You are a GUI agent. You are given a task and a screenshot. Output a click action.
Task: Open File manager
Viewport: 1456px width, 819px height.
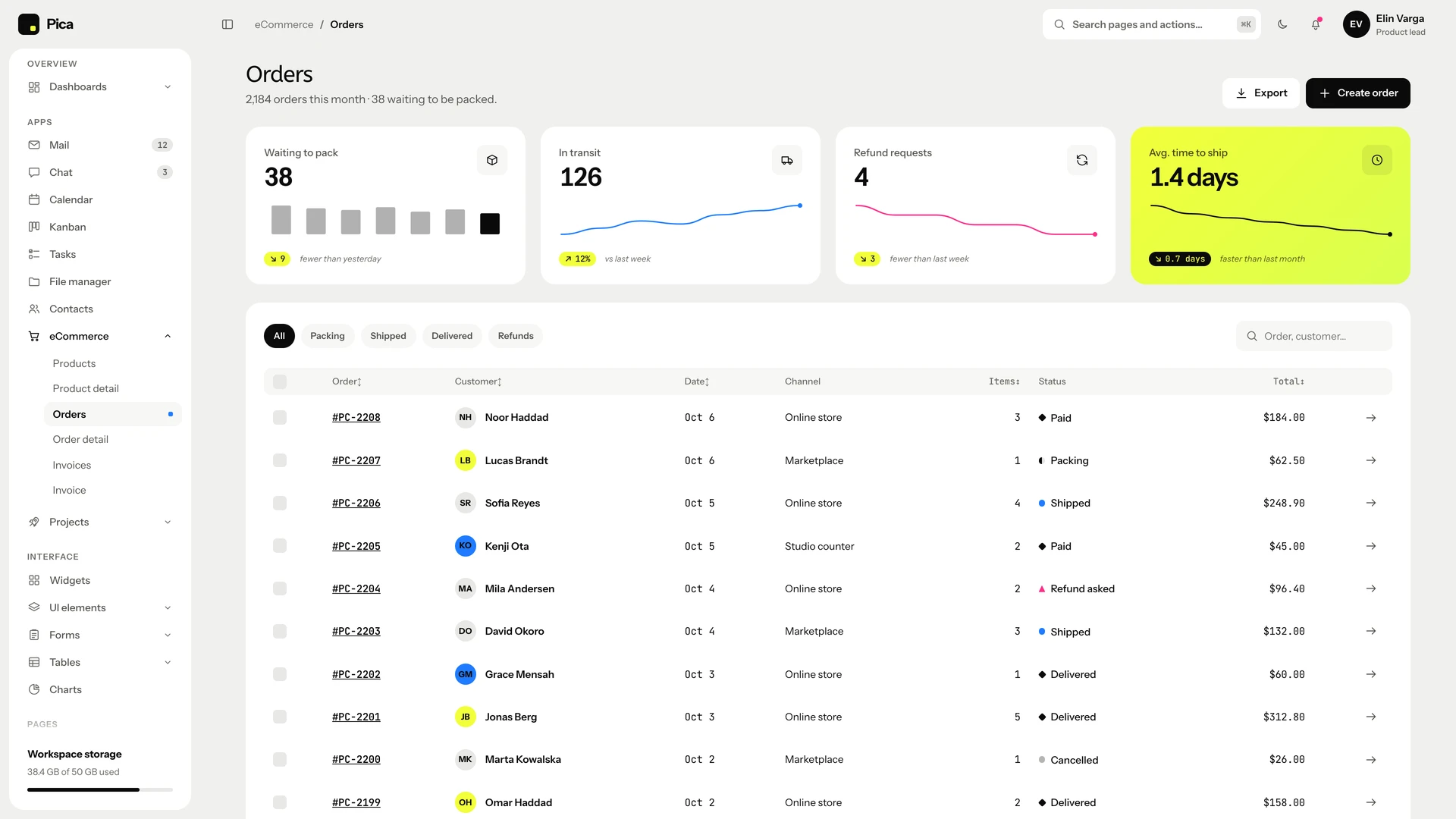coord(100,281)
